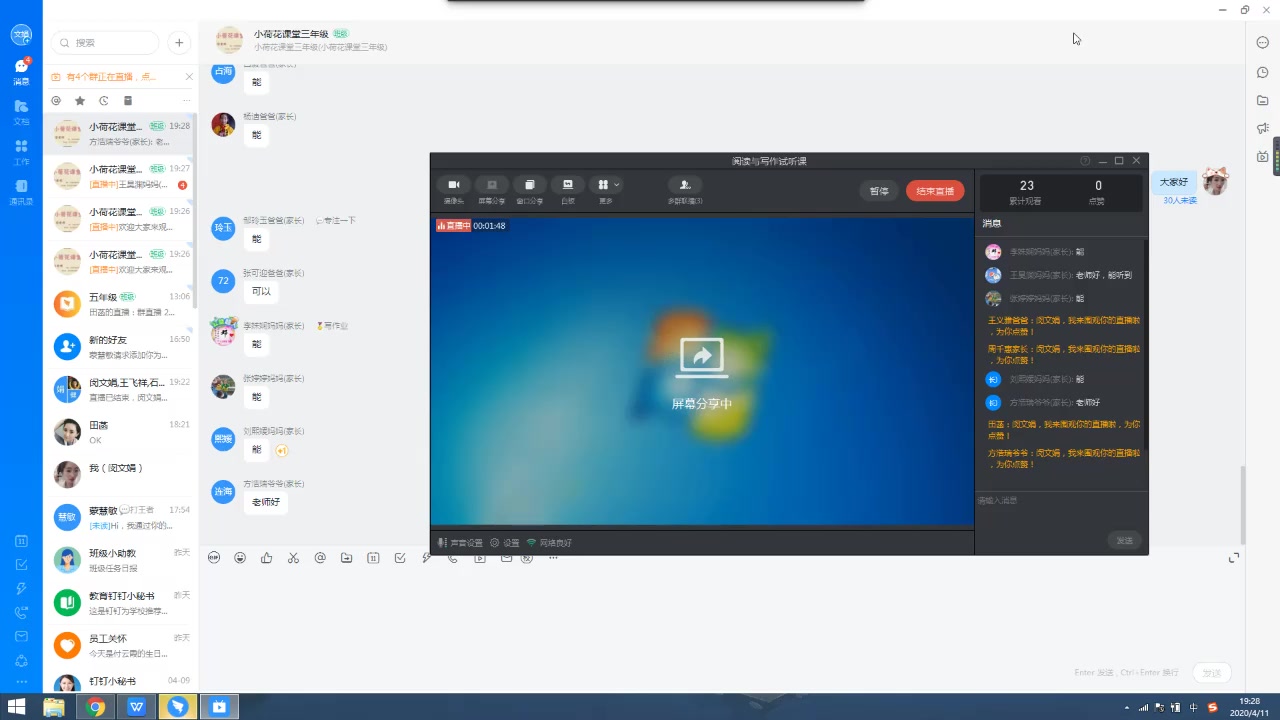1280x720 pixels.
Task: Open the 教育钉钉小秘书 conversation
Action: coord(121,602)
